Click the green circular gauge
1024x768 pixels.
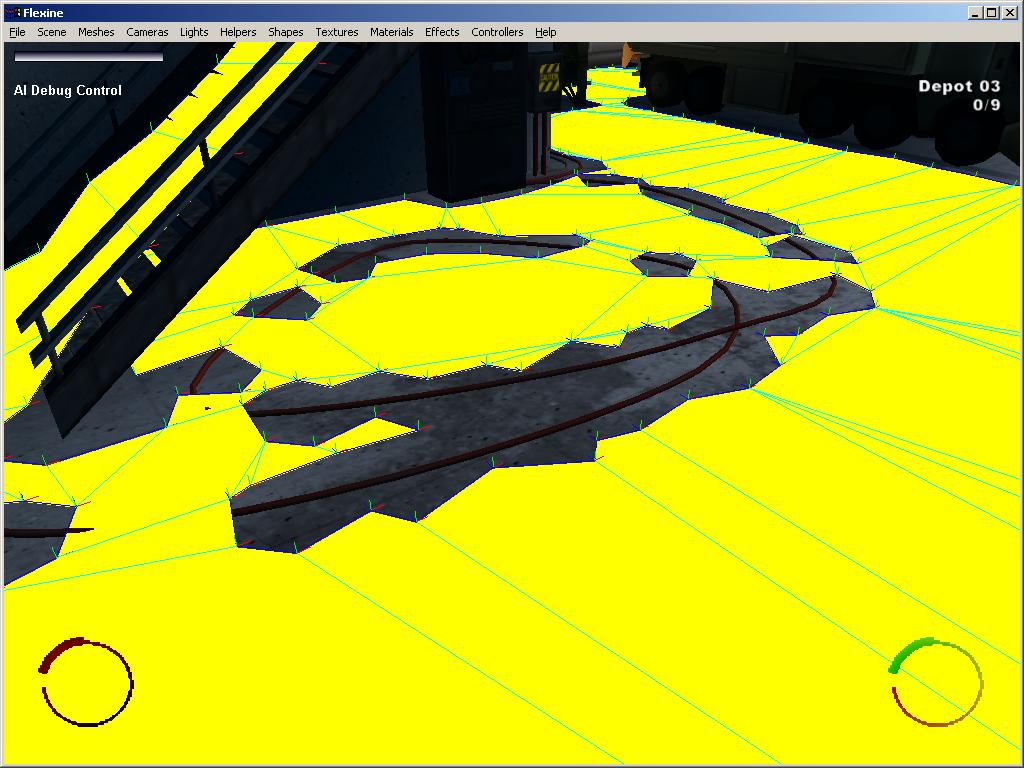click(x=936, y=682)
